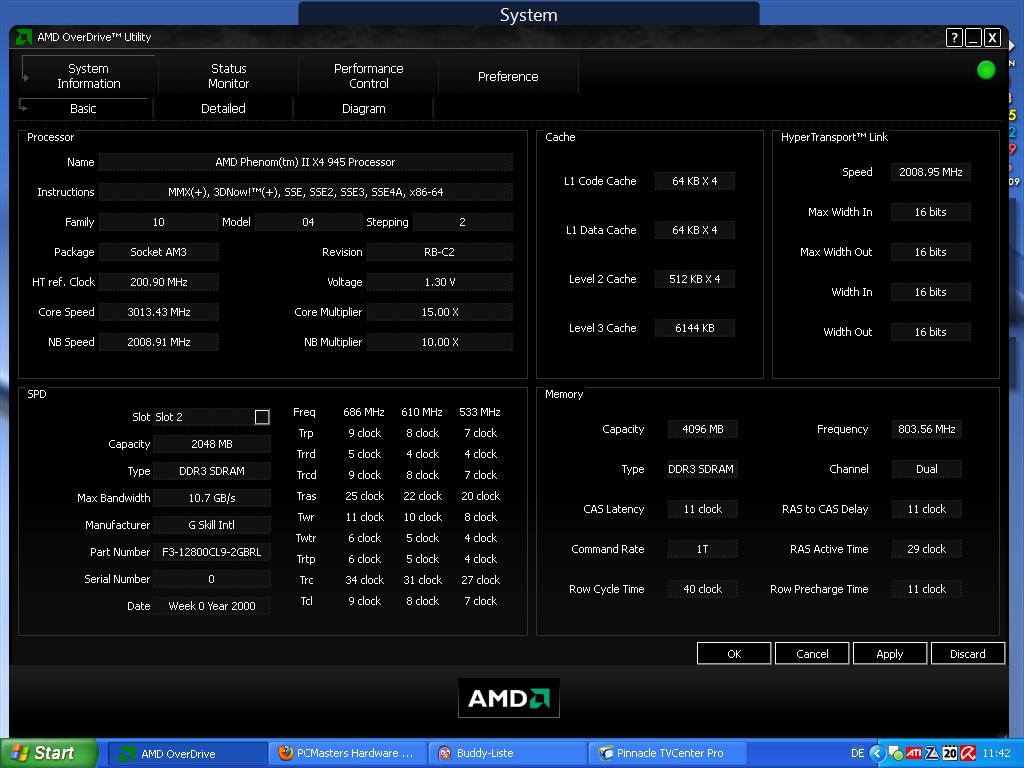
Task: Open the Windows Start menu
Action: click(48, 753)
